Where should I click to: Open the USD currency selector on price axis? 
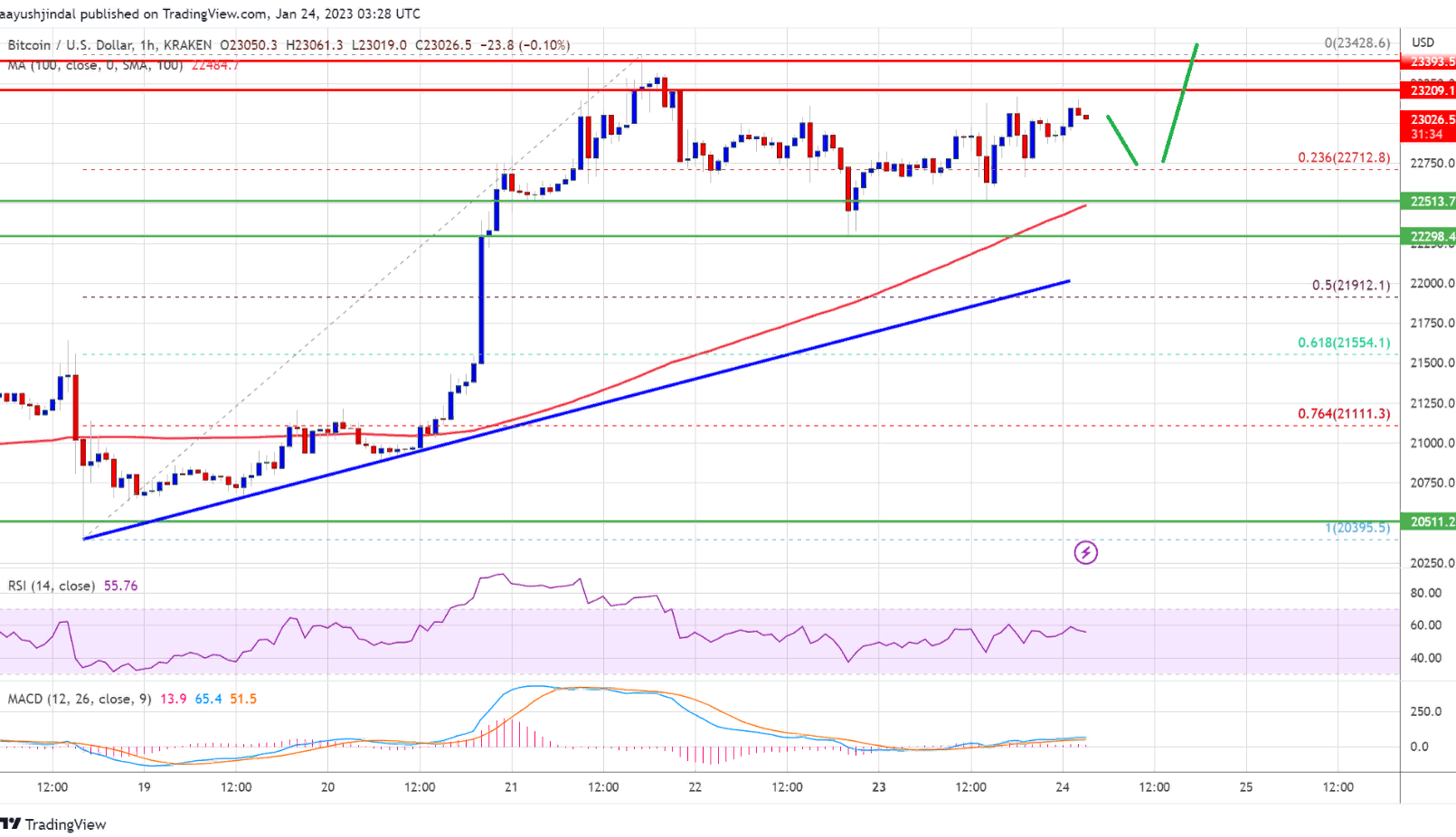point(1423,42)
